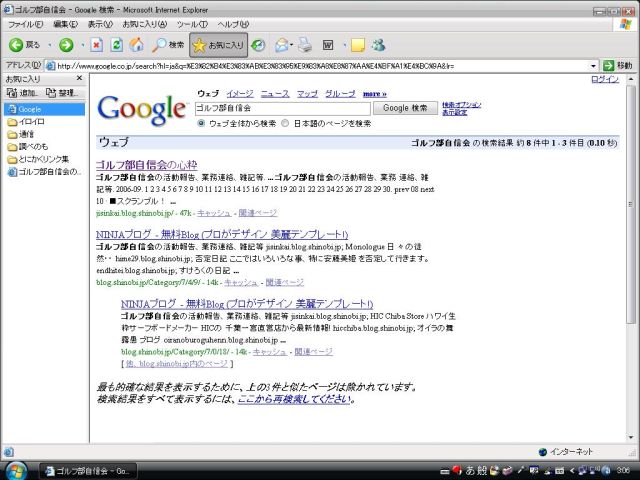Select the Internet Explorer taskbar button
The height and width of the screenshot is (480, 640).
coord(88,471)
